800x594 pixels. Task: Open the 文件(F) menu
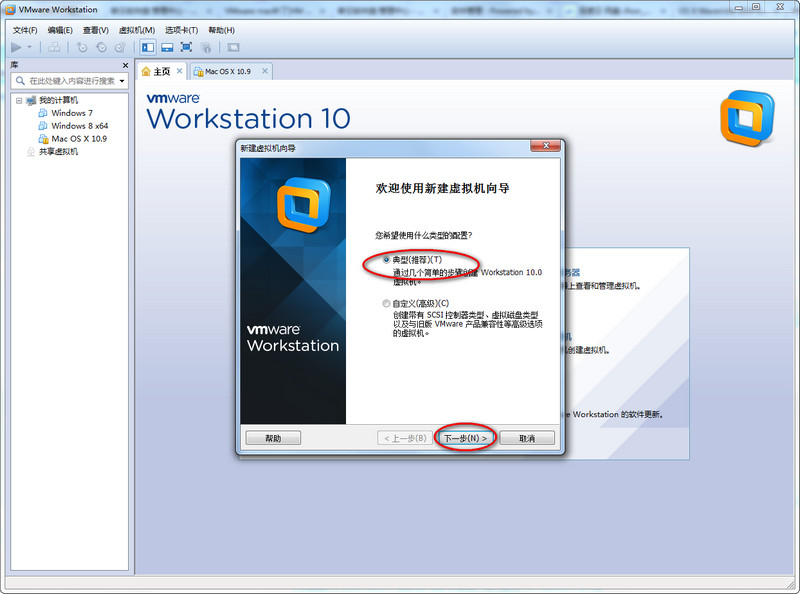click(x=25, y=30)
